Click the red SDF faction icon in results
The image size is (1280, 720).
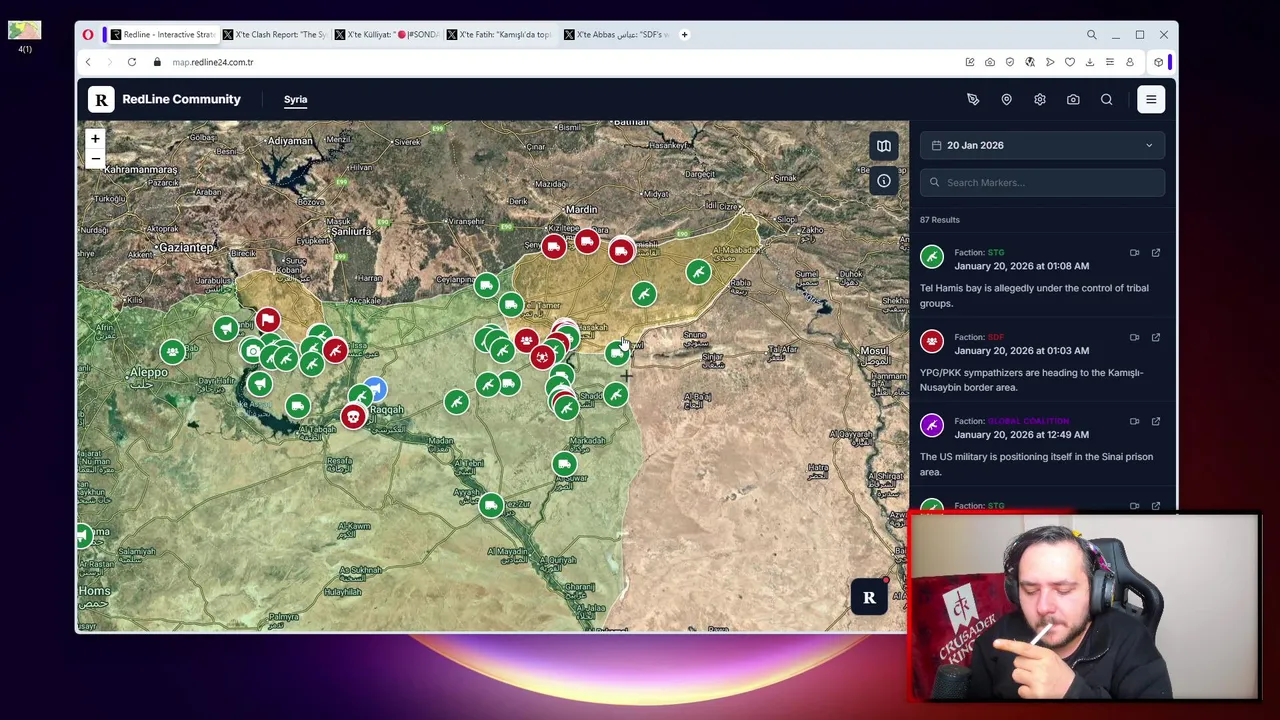click(x=932, y=342)
